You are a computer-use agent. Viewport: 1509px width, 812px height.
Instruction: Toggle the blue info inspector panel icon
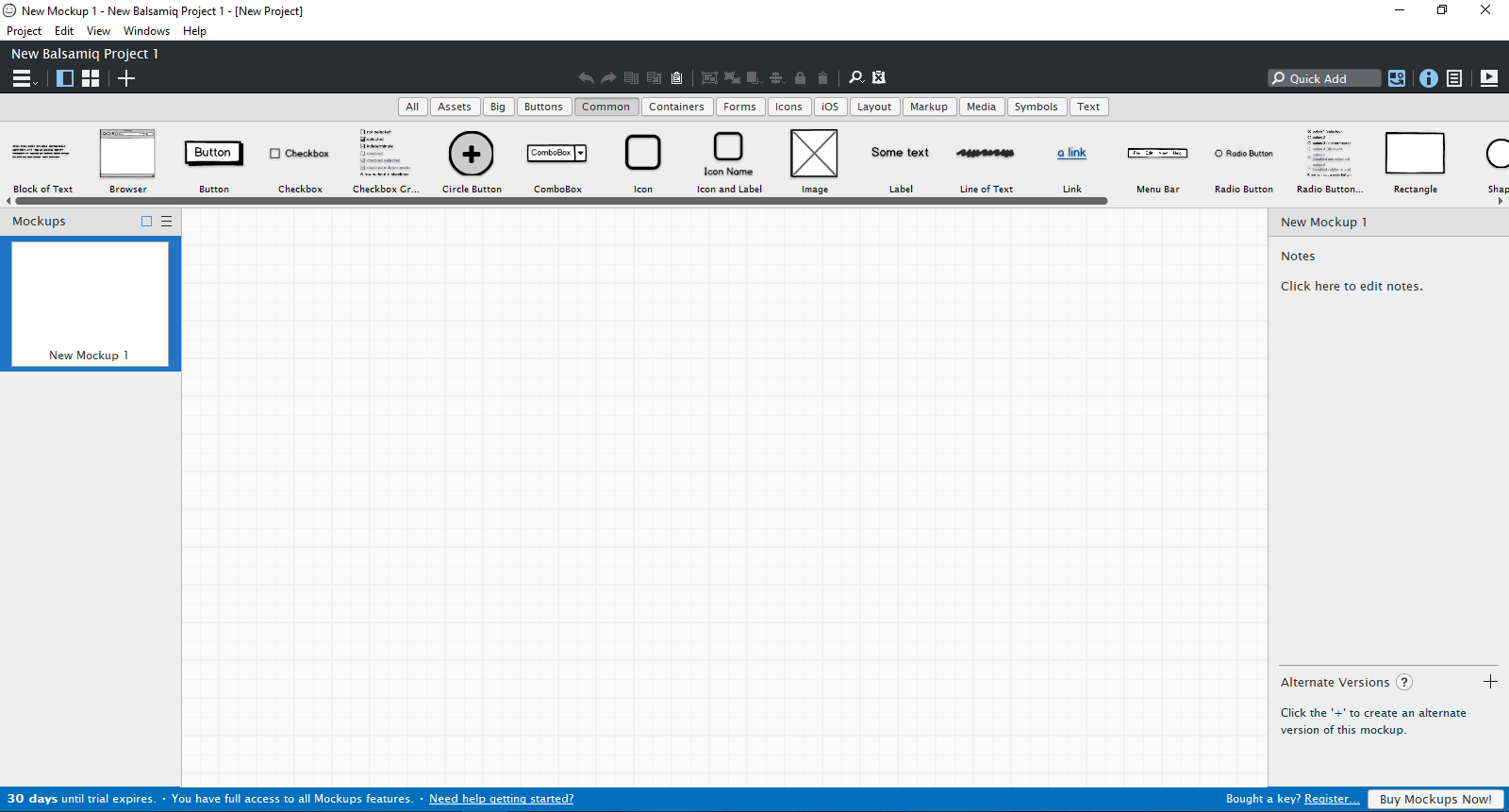pos(1429,78)
